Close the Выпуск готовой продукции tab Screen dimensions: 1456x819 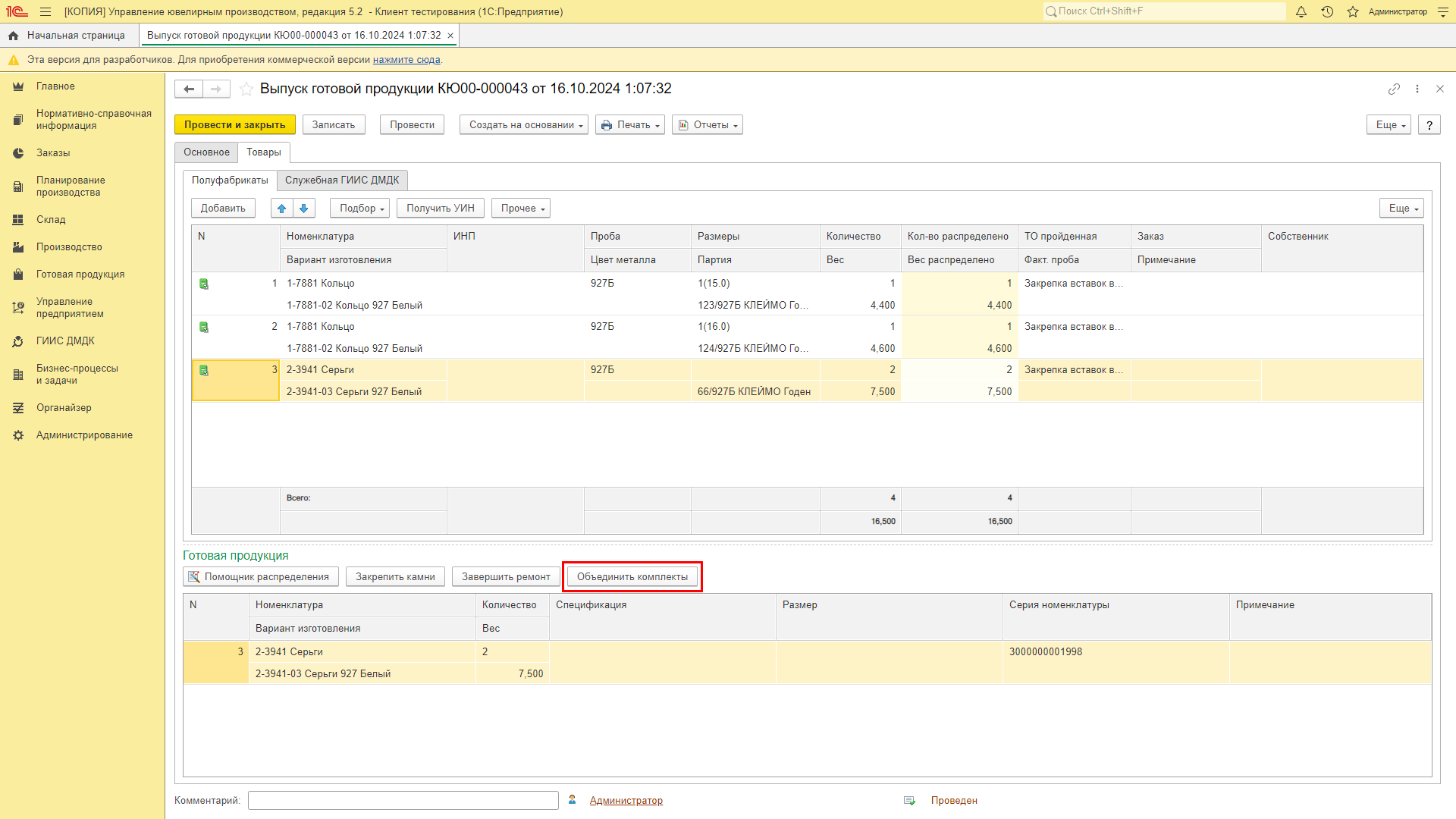(x=450, y=36)
